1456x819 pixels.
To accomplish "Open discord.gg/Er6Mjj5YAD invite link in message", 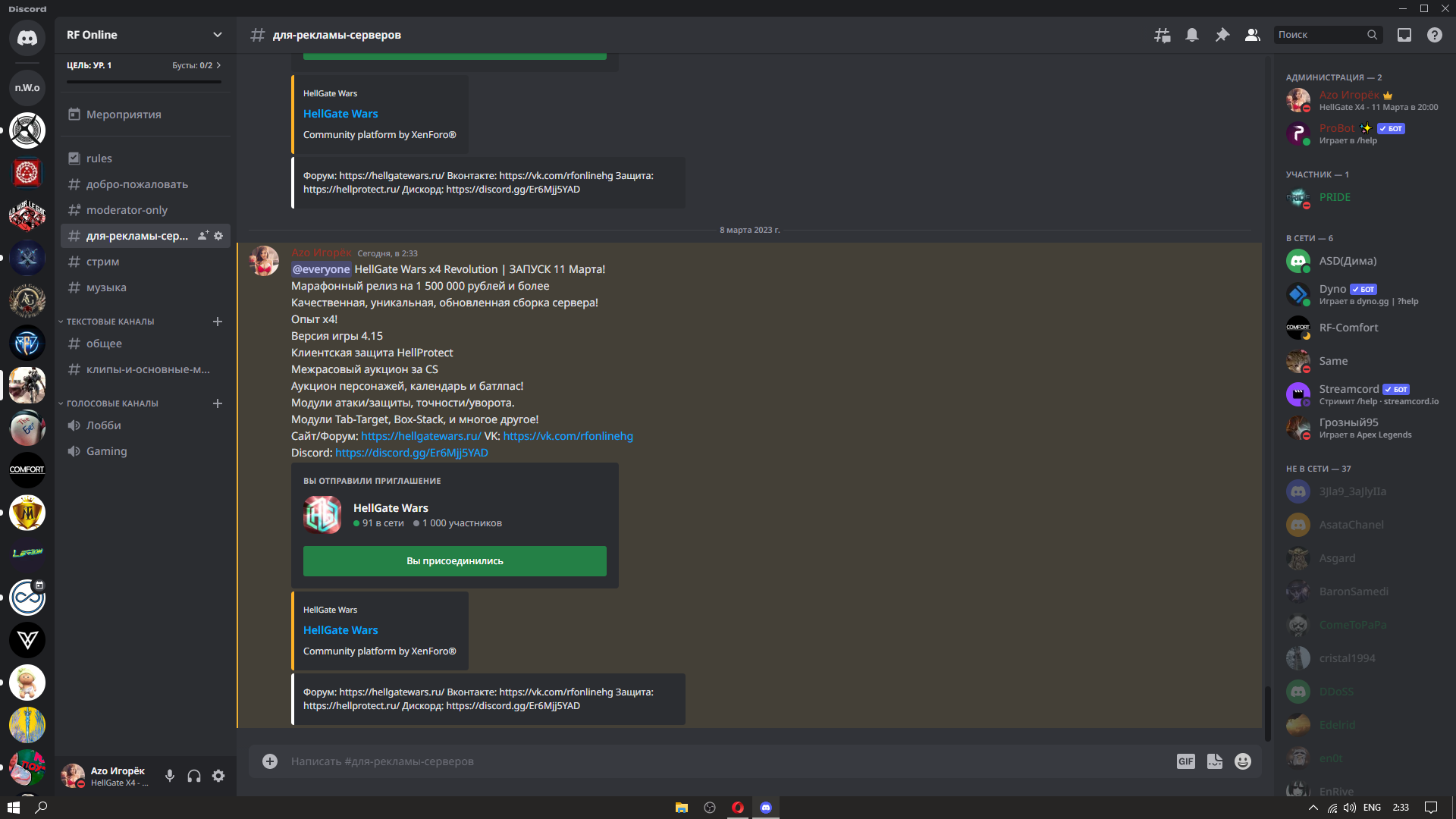I will [412, 453].
